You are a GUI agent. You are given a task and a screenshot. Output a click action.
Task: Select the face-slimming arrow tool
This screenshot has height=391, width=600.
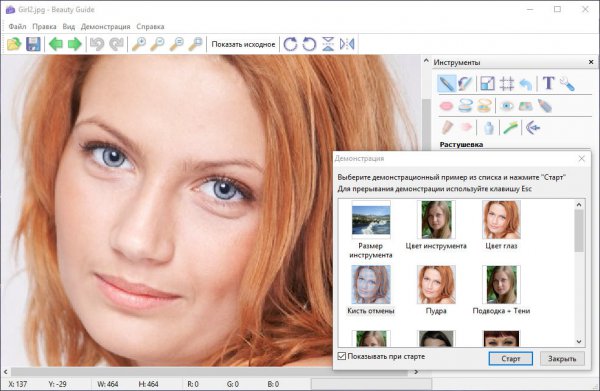[533, 127]
